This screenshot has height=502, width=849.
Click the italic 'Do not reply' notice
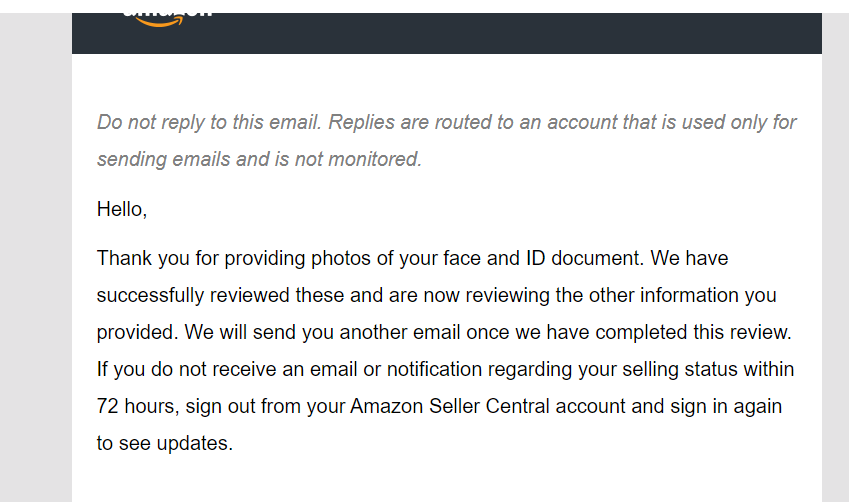(446, 140)
